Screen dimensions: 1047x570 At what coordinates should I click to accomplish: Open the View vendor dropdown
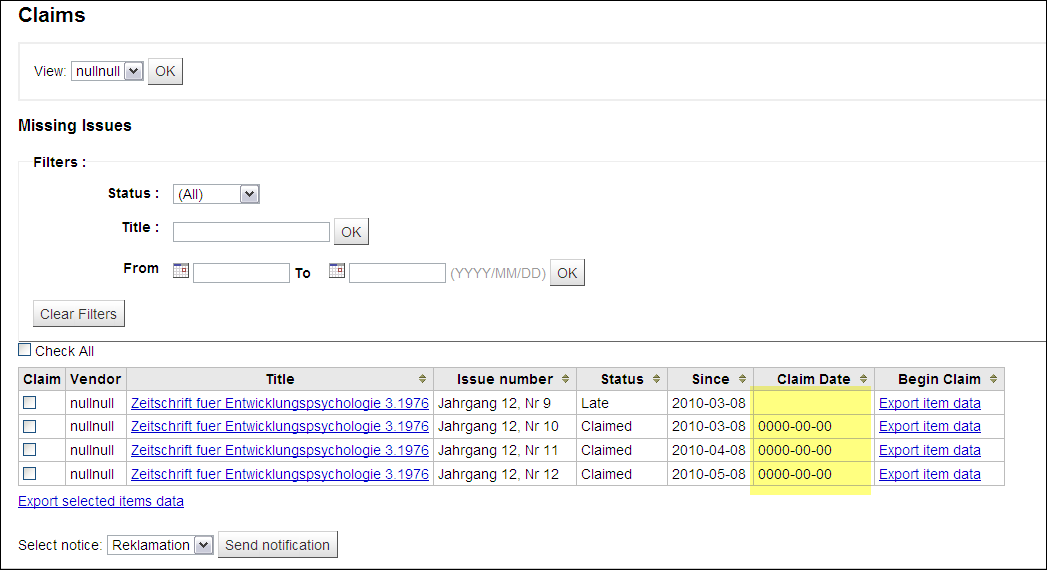coord(108,71)
